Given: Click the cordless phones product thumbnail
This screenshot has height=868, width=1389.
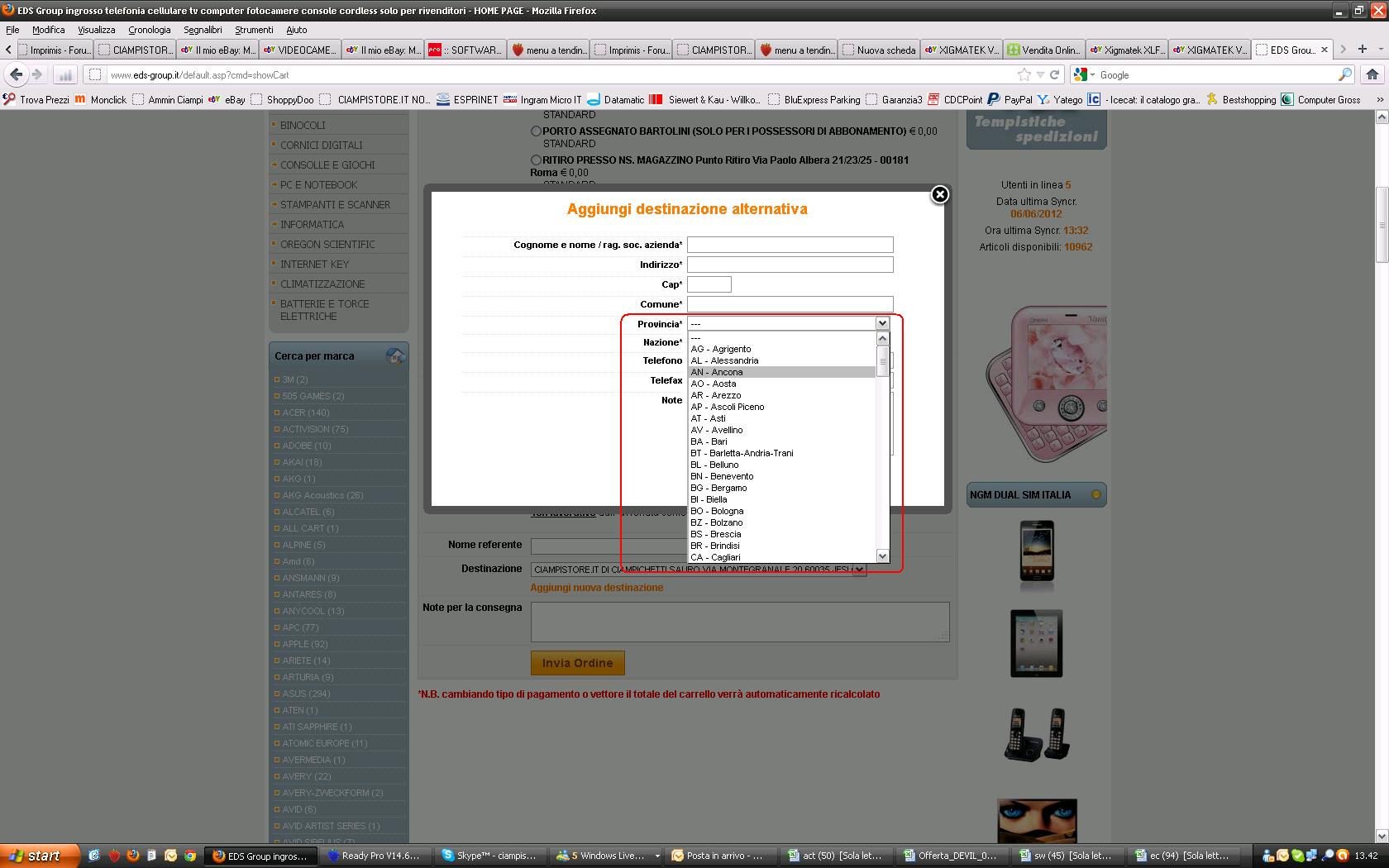Looking at the screenshot, I should (x=1037, y=735).
